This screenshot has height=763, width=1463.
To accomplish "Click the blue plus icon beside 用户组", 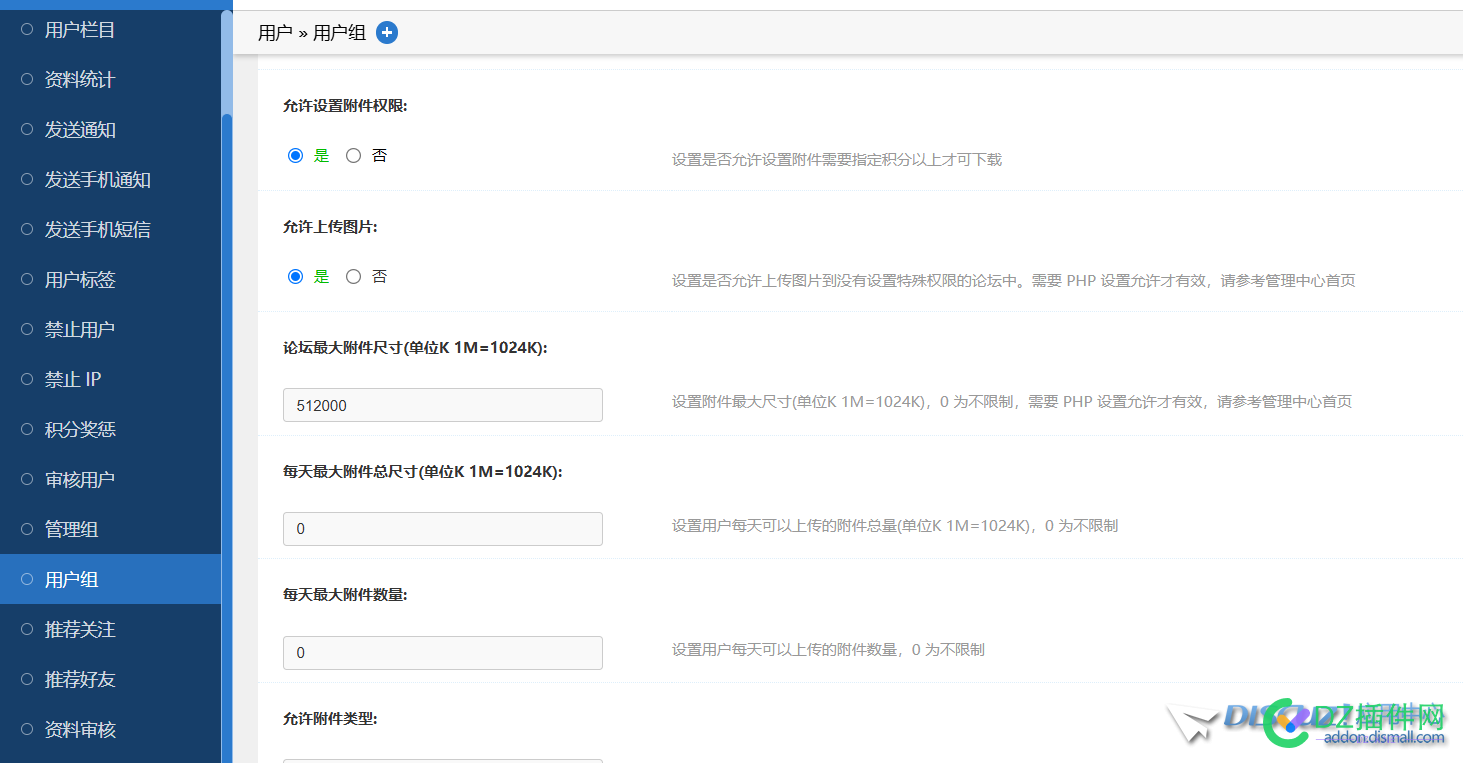I will click(x=387, y=33).
